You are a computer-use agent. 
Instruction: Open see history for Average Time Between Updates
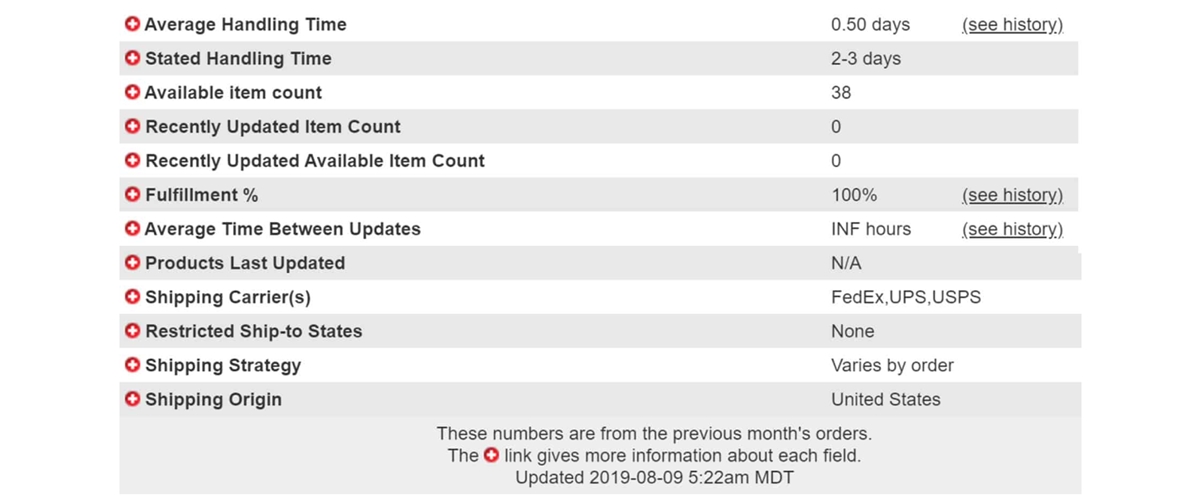coord(1012,229)
